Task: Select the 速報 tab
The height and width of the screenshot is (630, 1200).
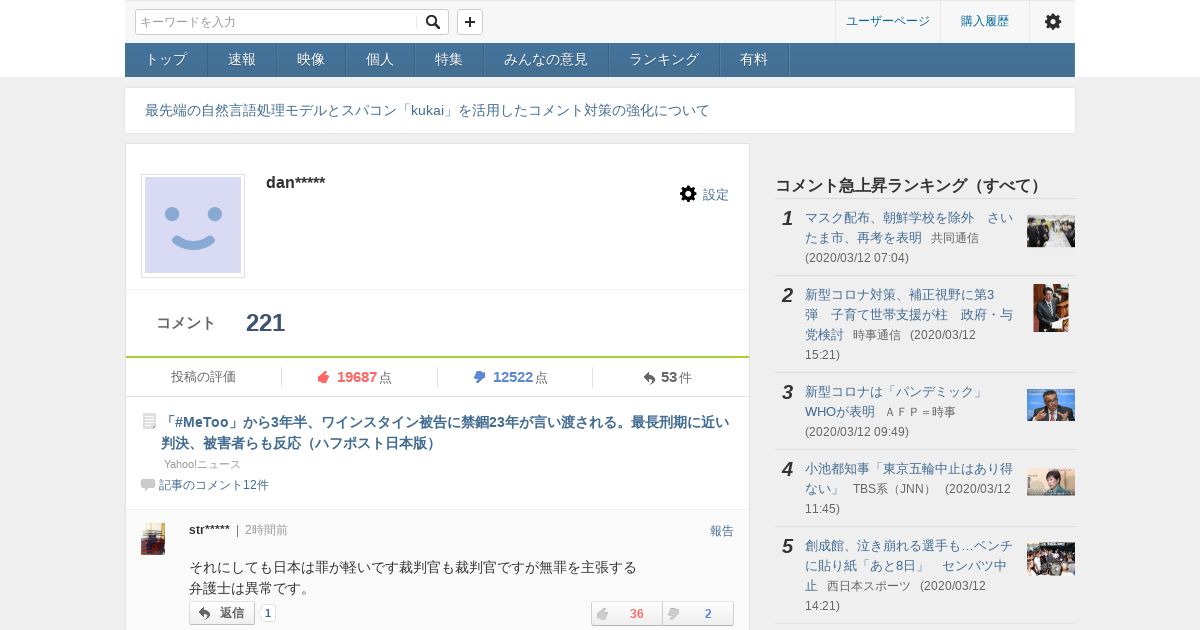Action: point(242,60)
